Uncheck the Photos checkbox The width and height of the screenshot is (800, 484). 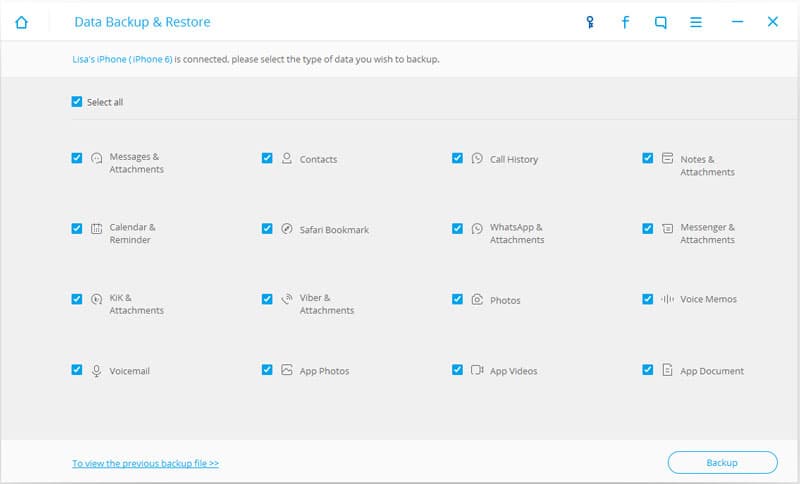point(457,299)
